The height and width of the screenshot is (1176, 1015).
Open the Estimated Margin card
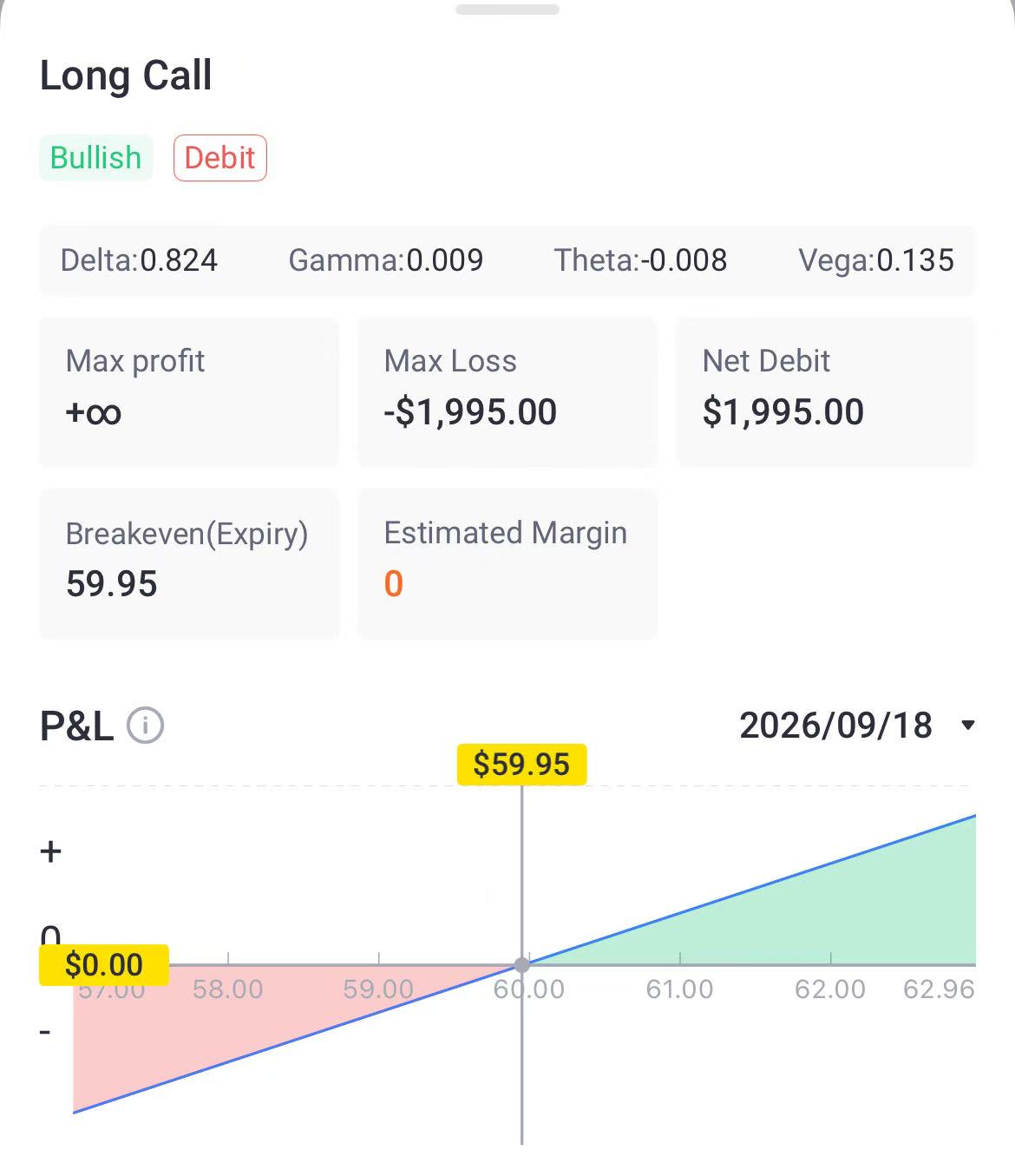pos(507,563)
